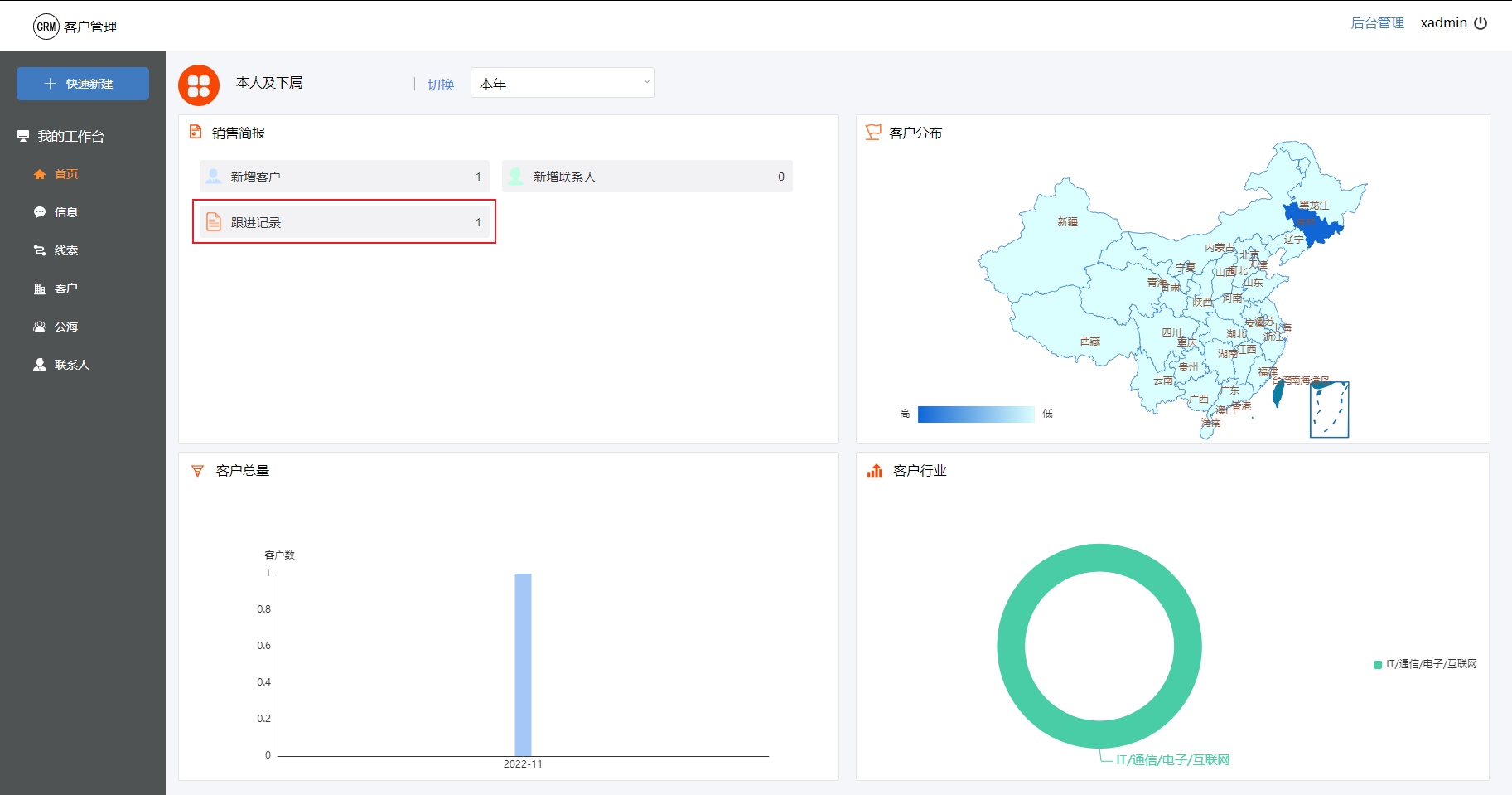Image resolution: width=1512 pixels, height=795 pixels.
Task: Go to 公海 in the sidebar
Action: point(66,327)
